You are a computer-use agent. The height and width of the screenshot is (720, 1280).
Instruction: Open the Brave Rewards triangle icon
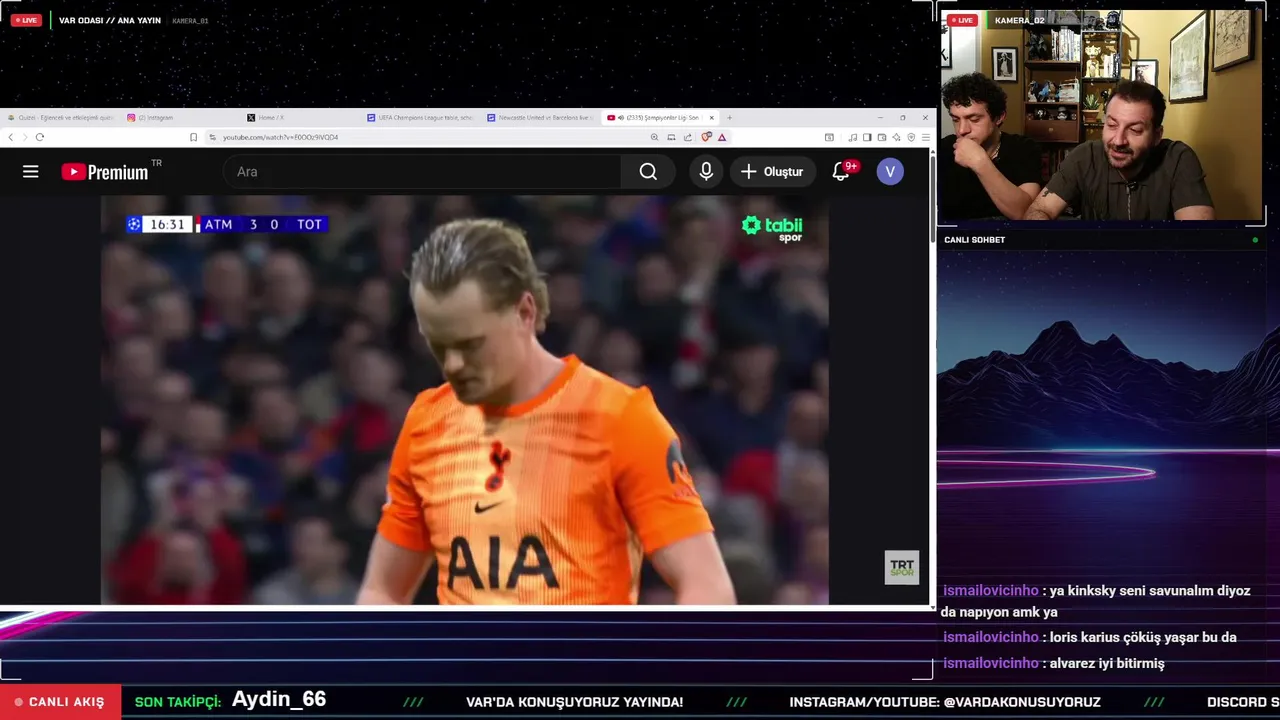pyautogui.click(x=722, y=137)
